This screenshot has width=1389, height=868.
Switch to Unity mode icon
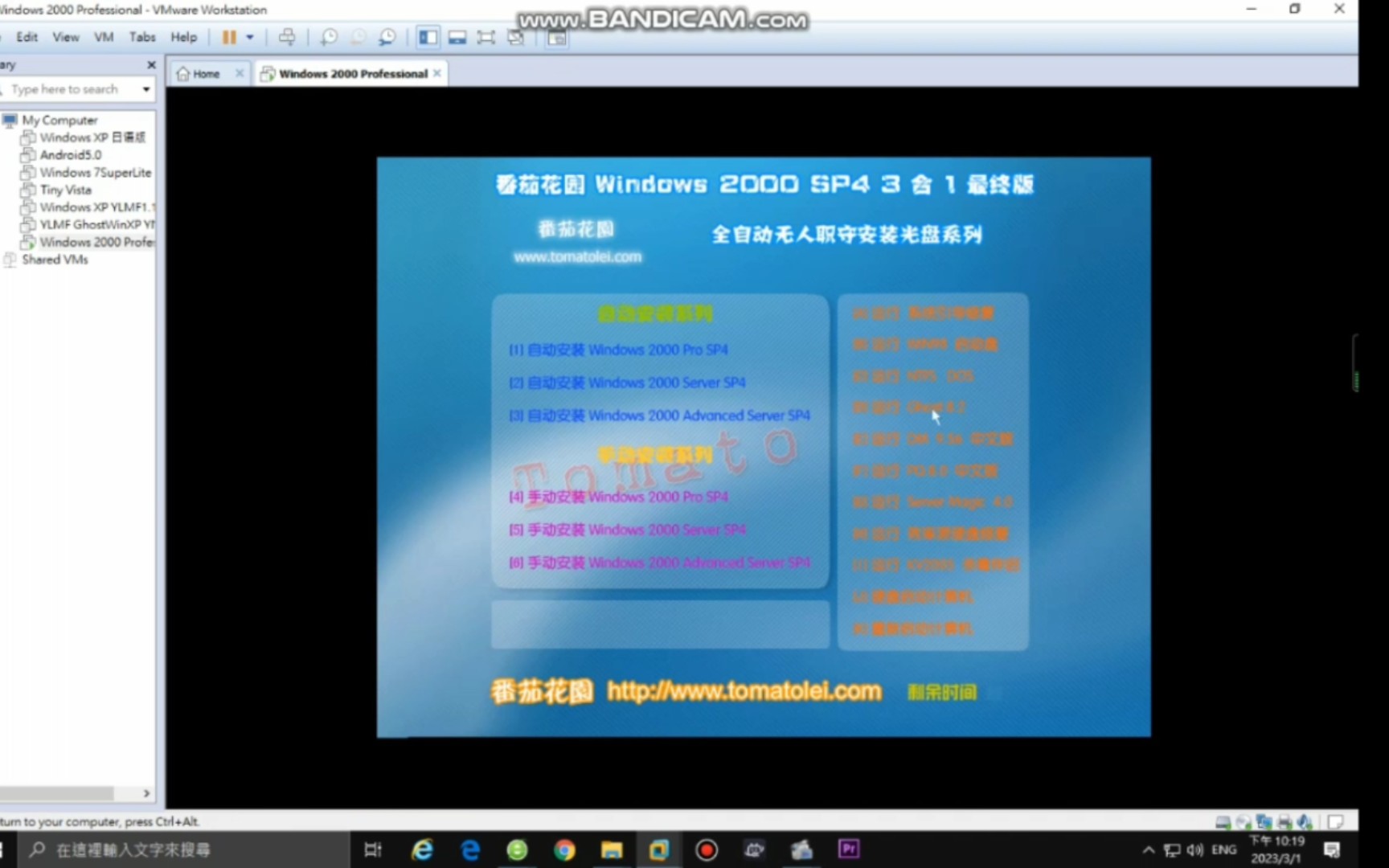(516, 37)
